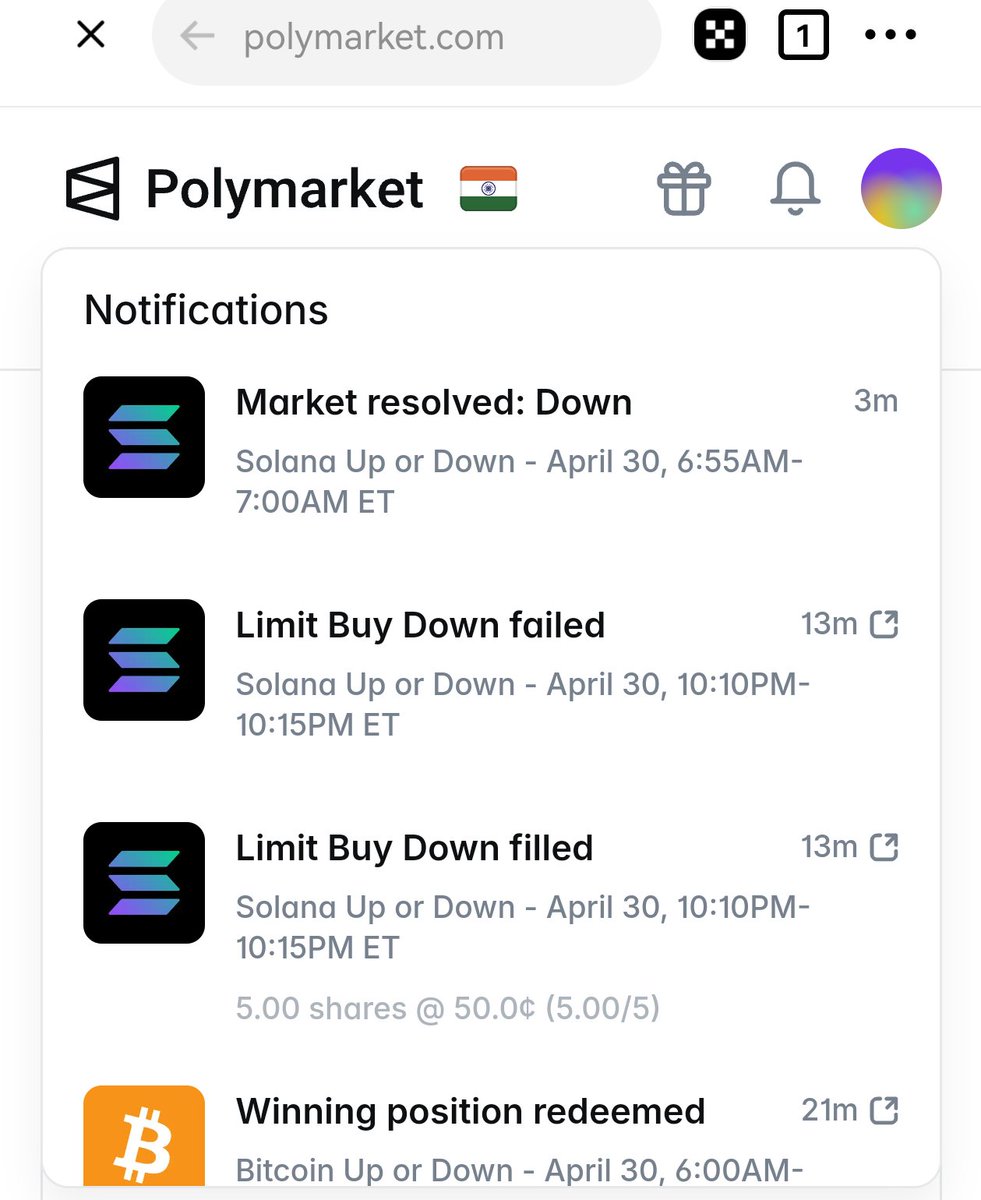Open external link for Limit Buy Down filled
Image resolution: width=981 pixels, height=1200 pixels.
pos(884,848)
